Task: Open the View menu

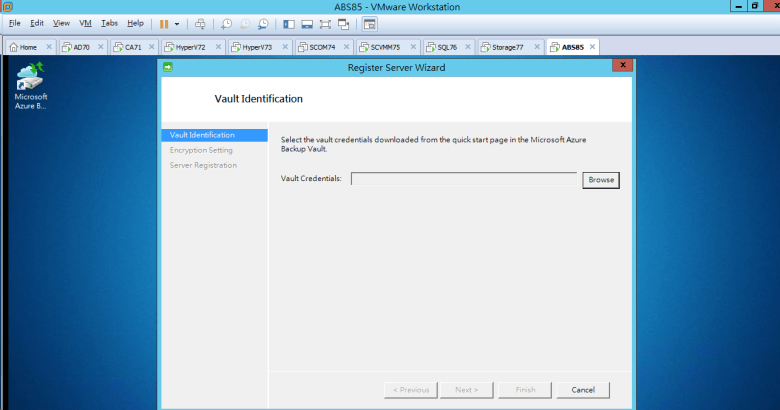Action: pyautogui.click(x=61, y=23)
